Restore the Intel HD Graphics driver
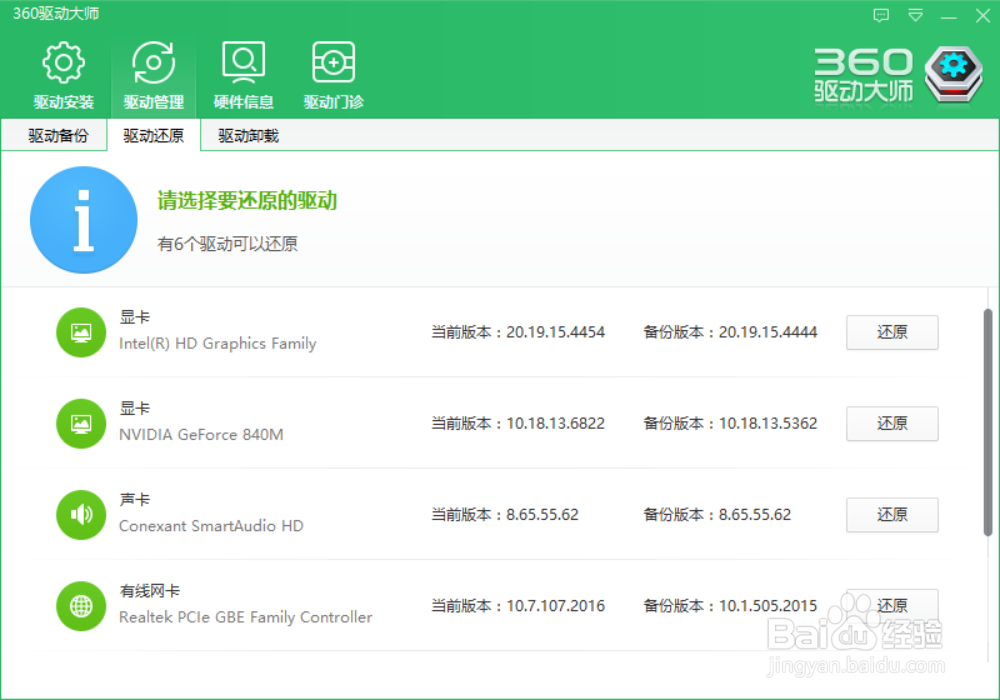The image size is (1000, 700). [891, 332]
